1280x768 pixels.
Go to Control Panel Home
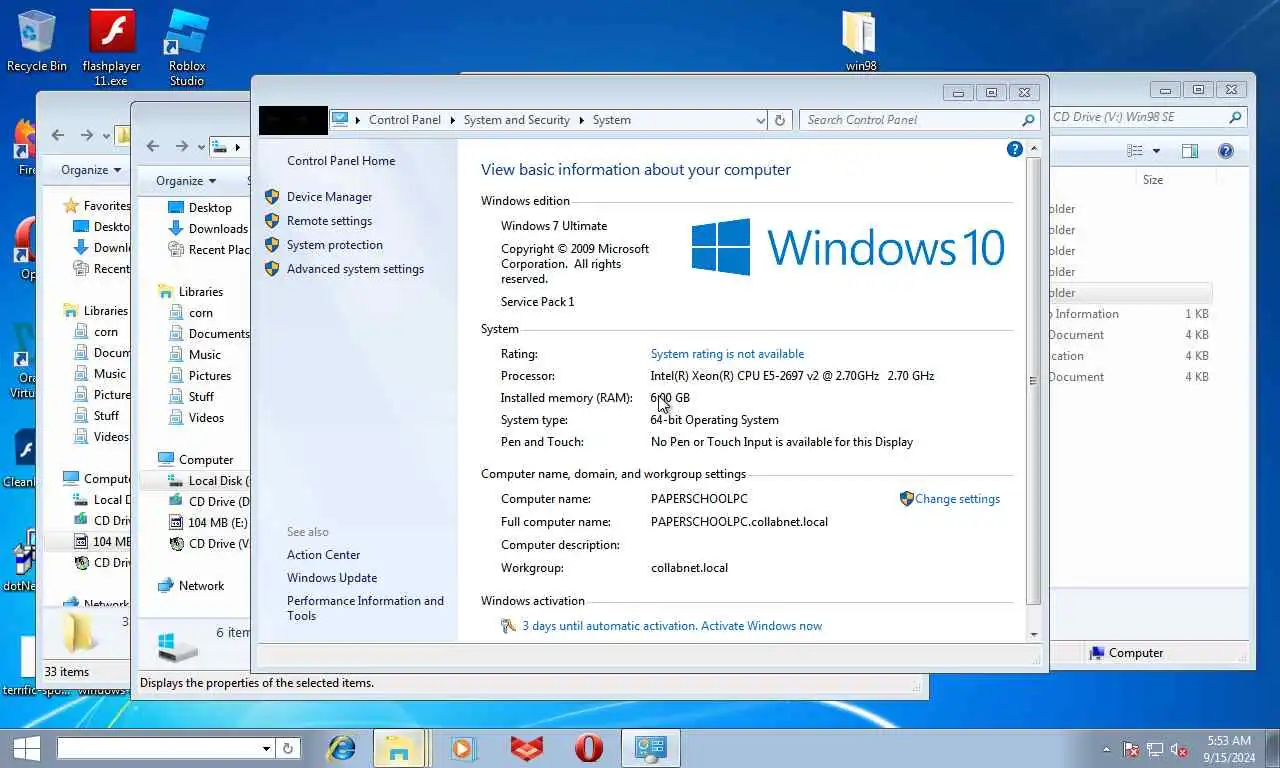[341, 161]
